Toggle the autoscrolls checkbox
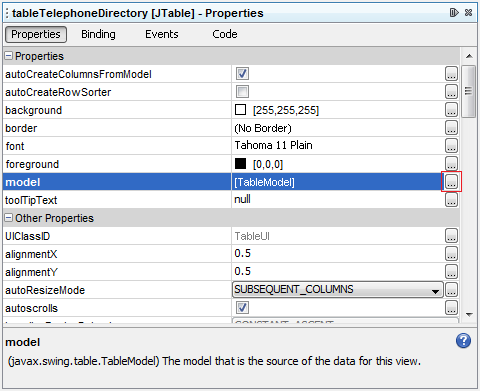 tap(242, 308)
